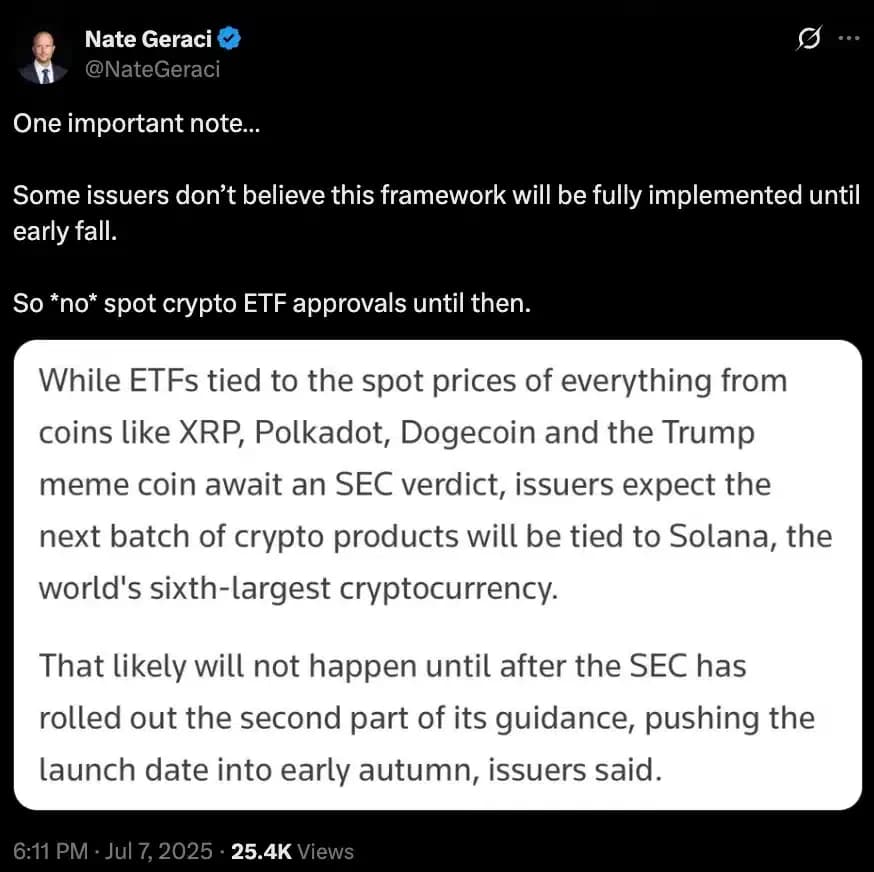Open the @NateGeraci handle link

[153, 68]
